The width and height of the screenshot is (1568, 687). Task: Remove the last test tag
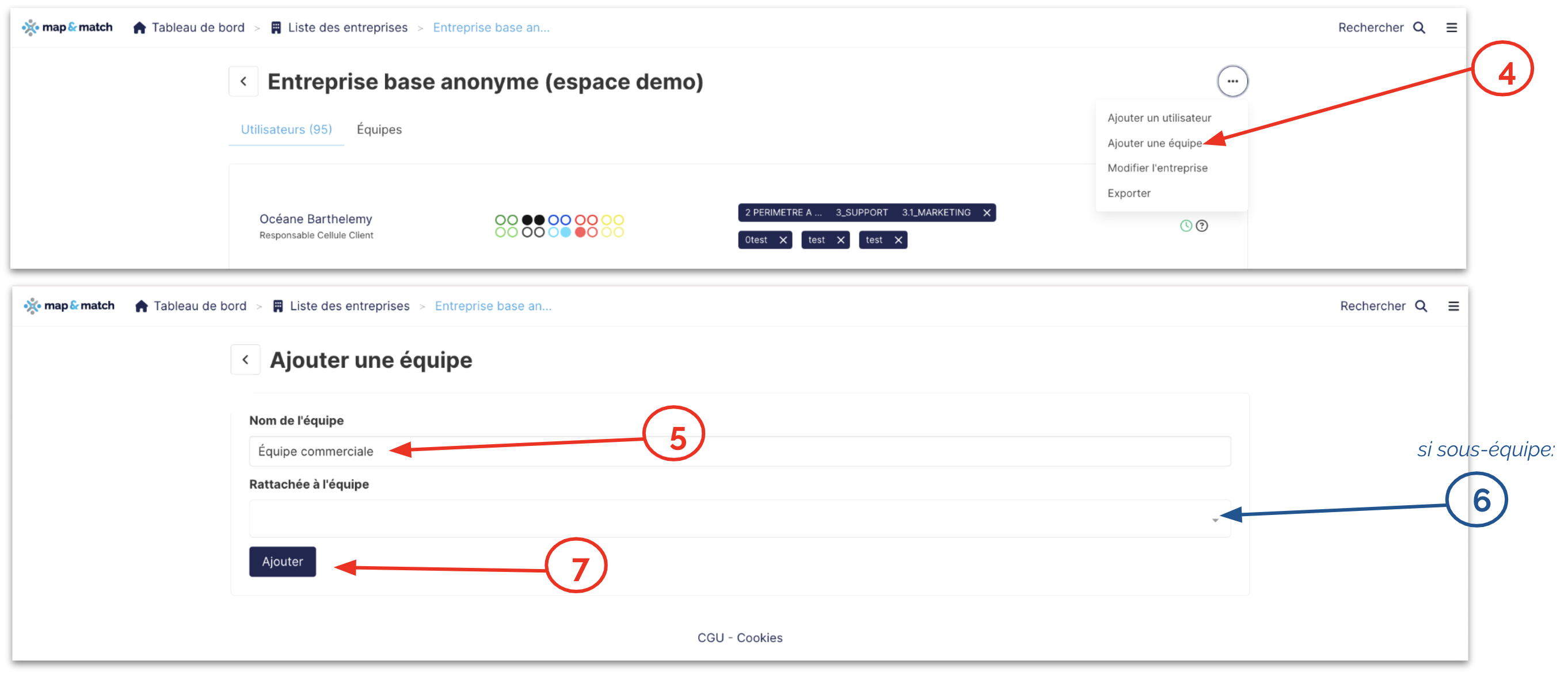pos(898,240)
